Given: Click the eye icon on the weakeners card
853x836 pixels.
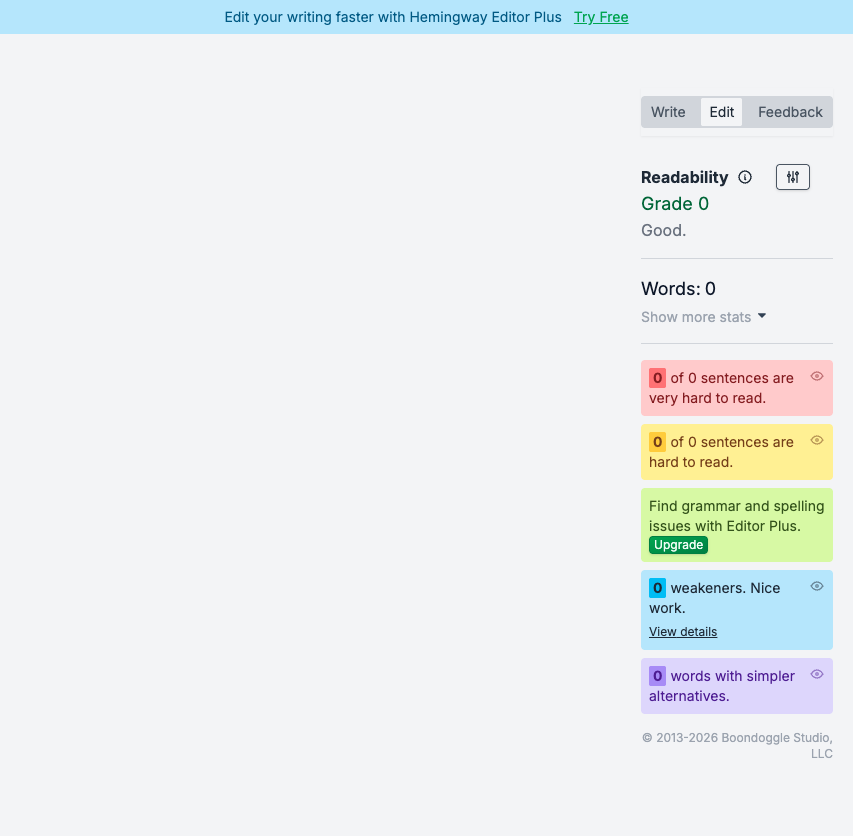Looking at the screenshot, I should (x=816, y=586).
